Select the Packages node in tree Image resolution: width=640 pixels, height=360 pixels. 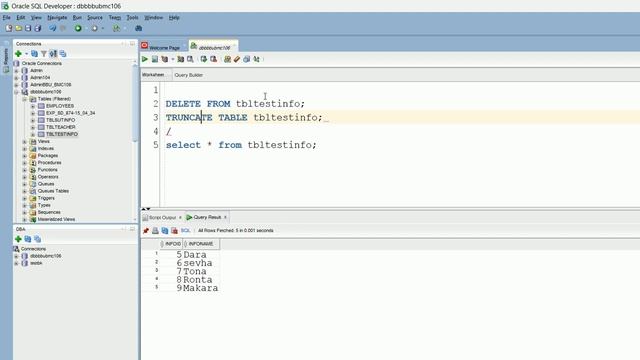[x=48, y=156]
